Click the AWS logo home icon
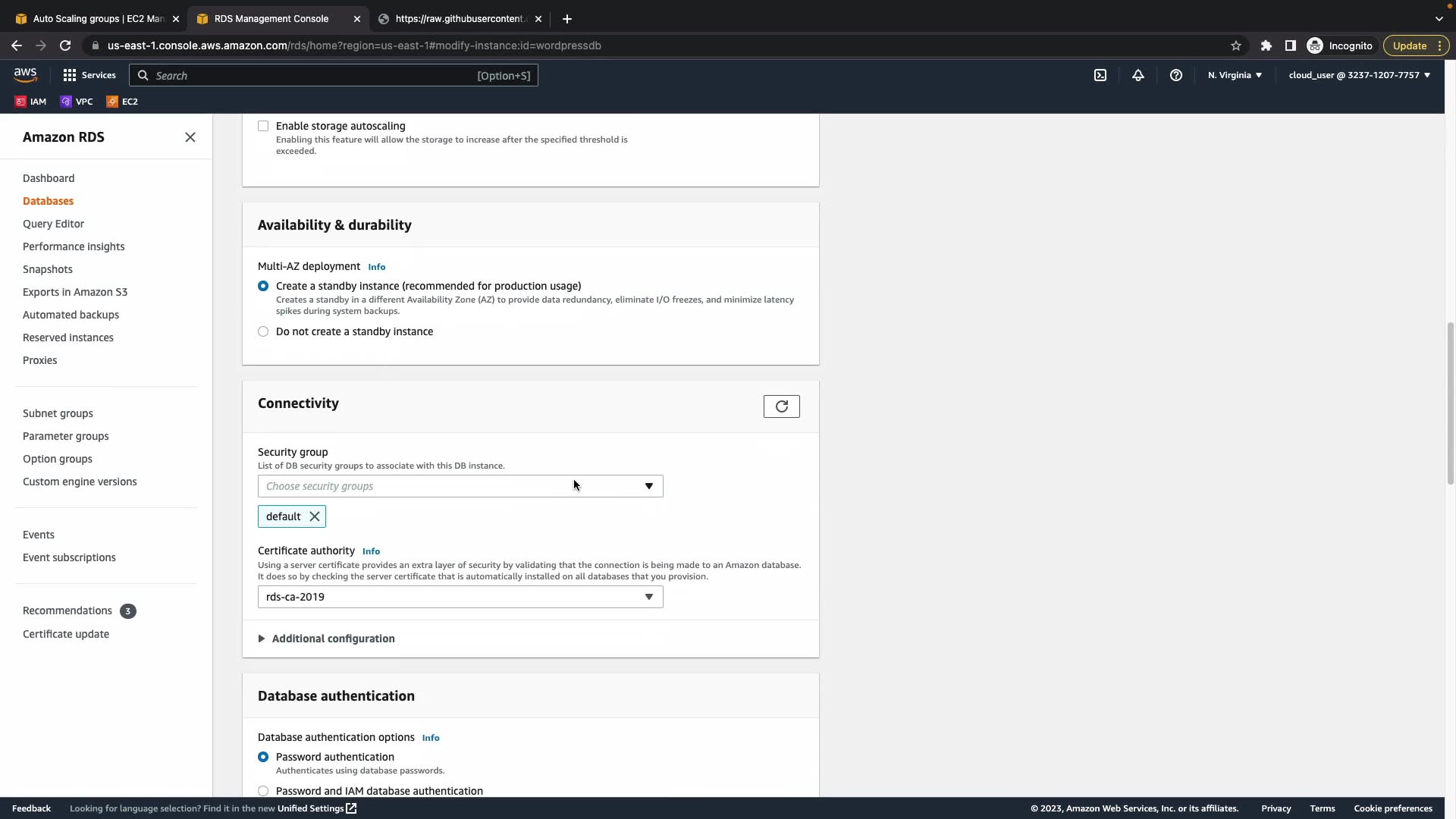 pyautogui.click(x=25, y=74)
